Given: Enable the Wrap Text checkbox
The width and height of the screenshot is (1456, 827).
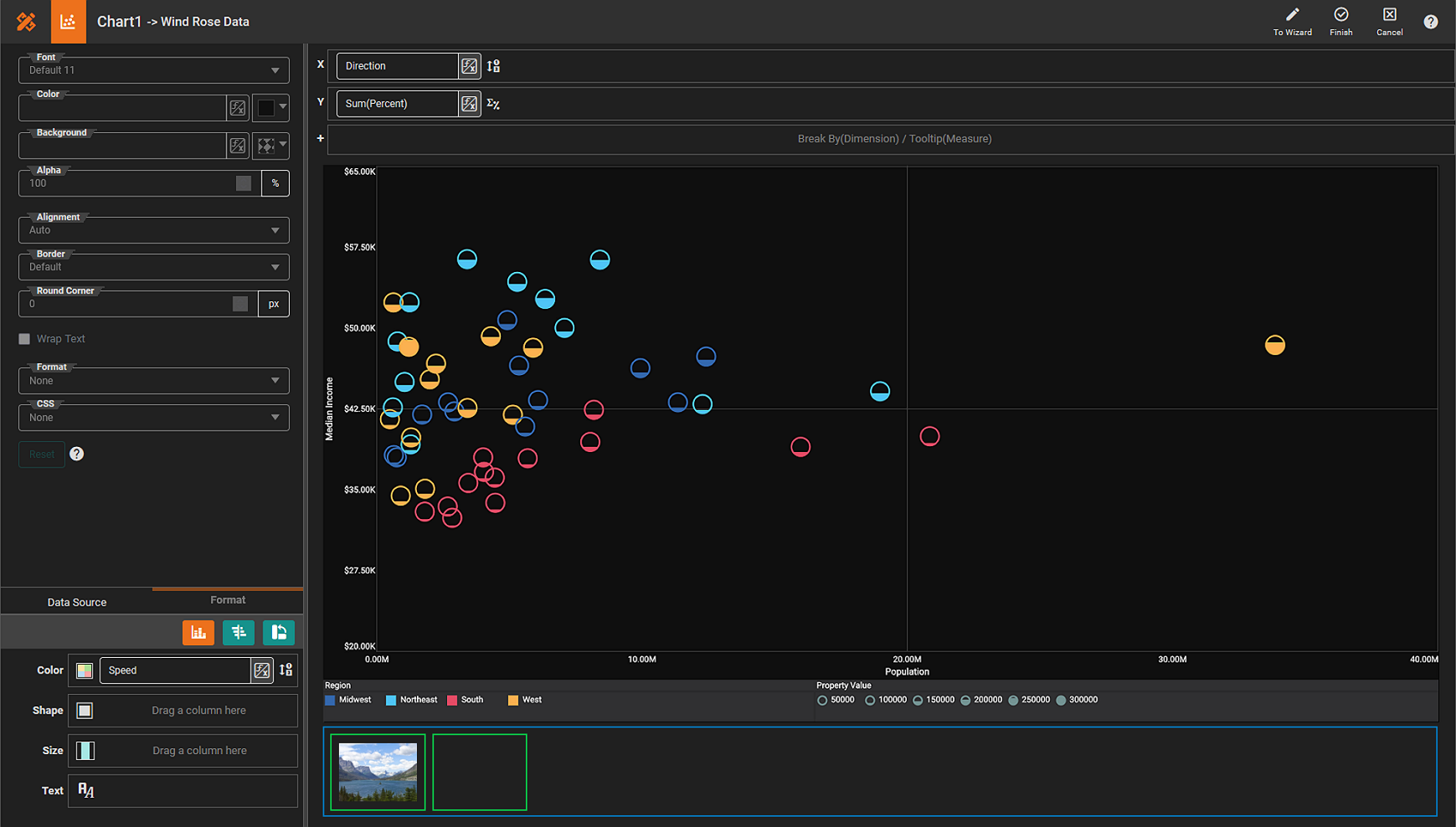Looking at the screenshot, I should tap(24, 339).
